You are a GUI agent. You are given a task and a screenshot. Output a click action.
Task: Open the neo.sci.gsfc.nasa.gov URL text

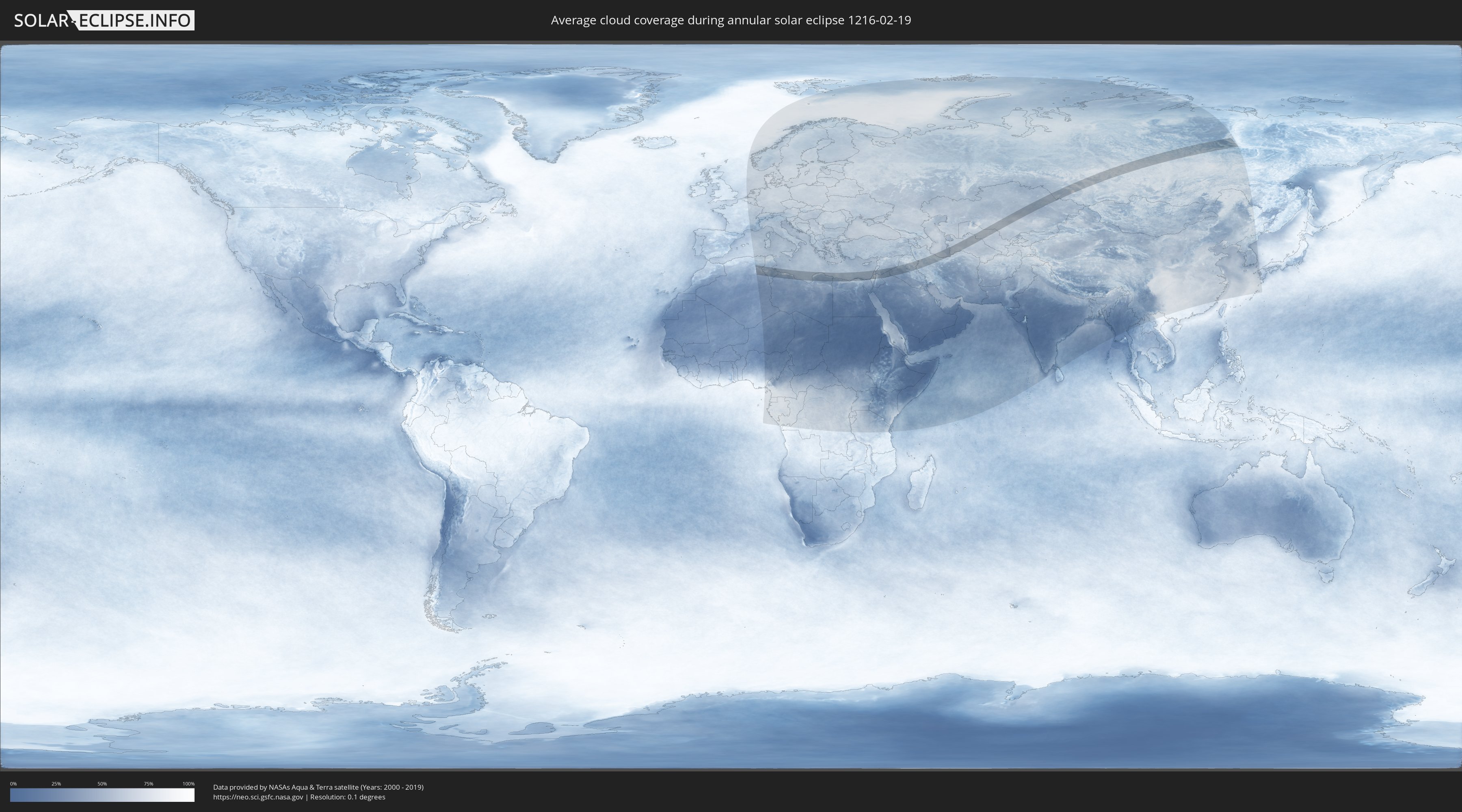tap(258, 797)
